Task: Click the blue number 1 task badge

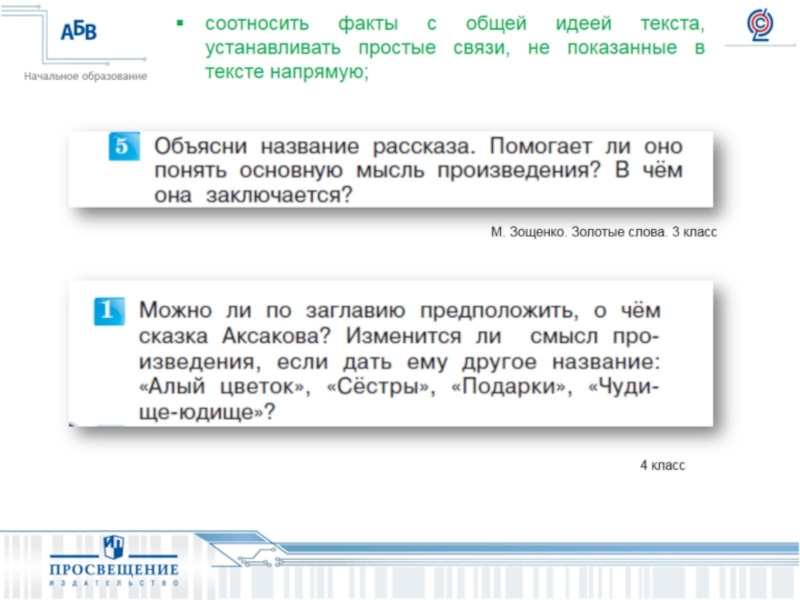Action: coord(109,311)
